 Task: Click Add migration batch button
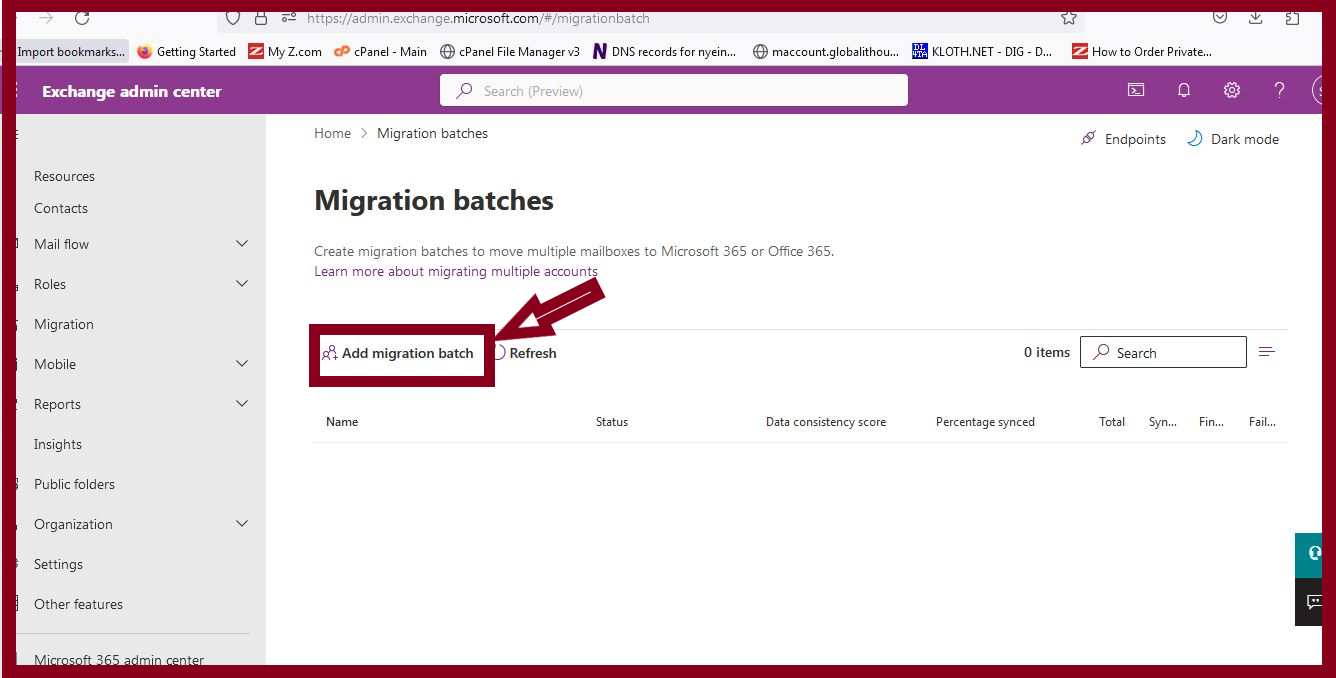coord(398,353)
